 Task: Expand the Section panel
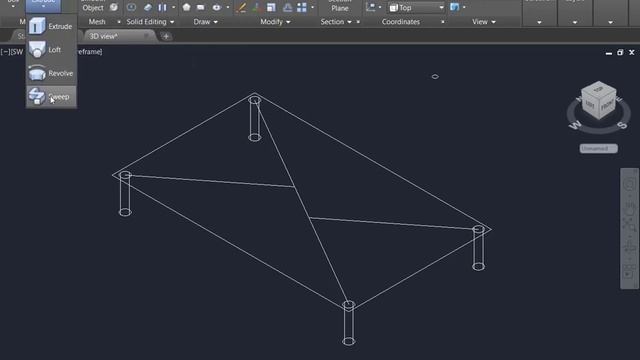[336, 22]
